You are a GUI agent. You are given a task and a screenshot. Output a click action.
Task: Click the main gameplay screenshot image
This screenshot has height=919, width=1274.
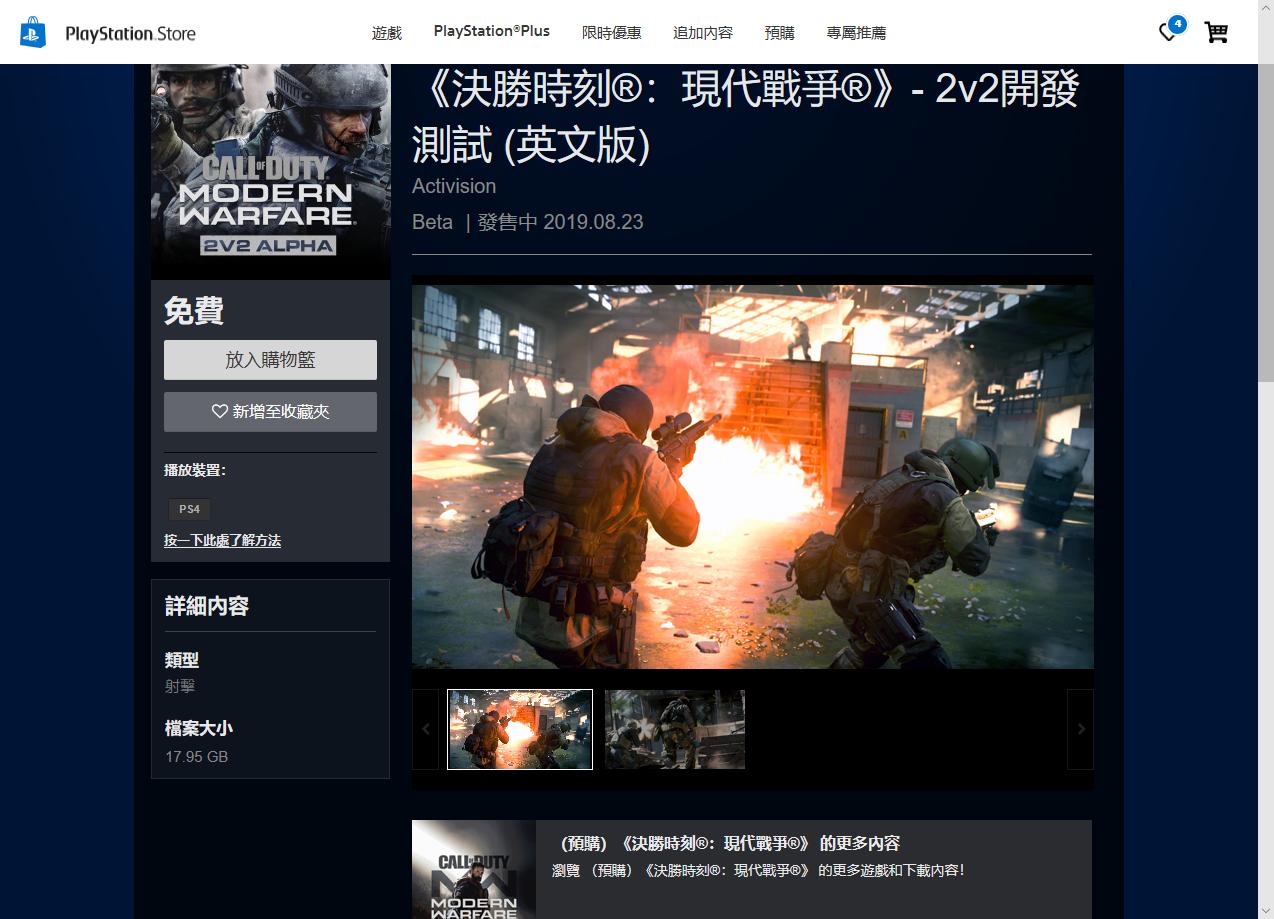tap(752, 477)
